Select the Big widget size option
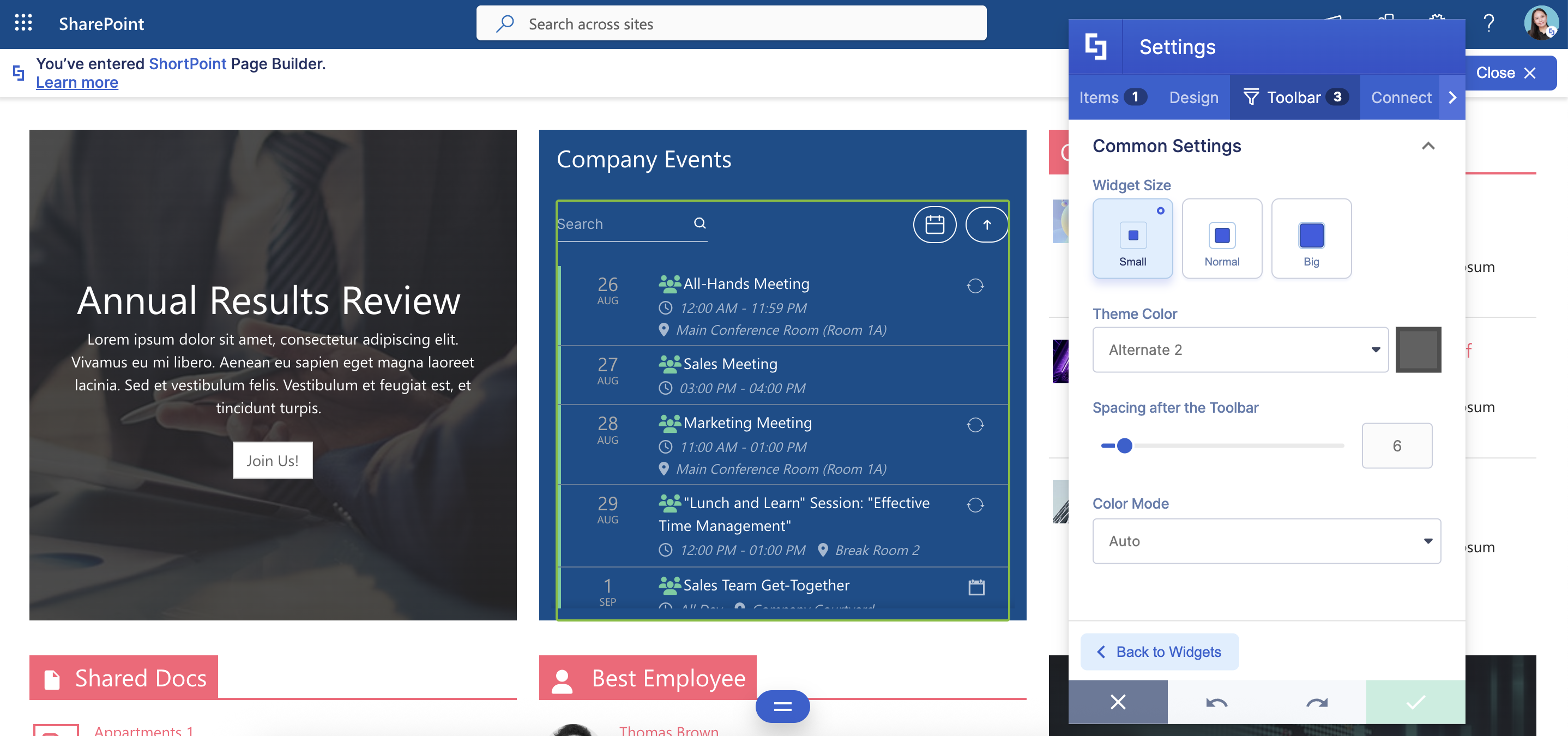Viewport: 1568px width, 736px height. (1311, 239)
